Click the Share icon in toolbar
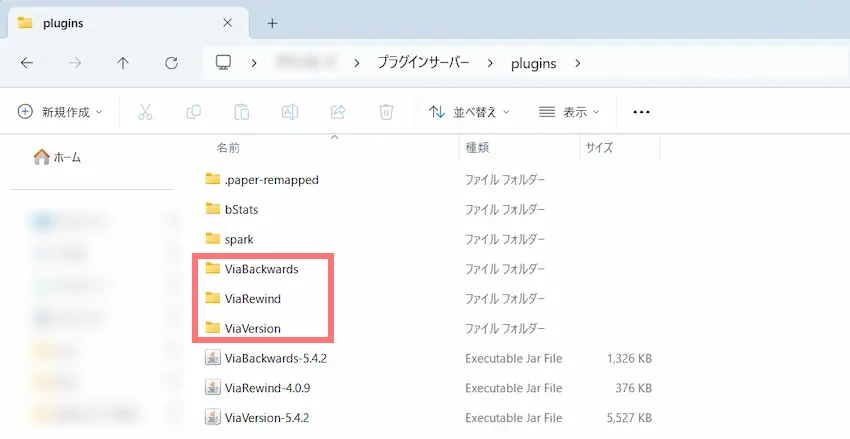 click(338, 112)
